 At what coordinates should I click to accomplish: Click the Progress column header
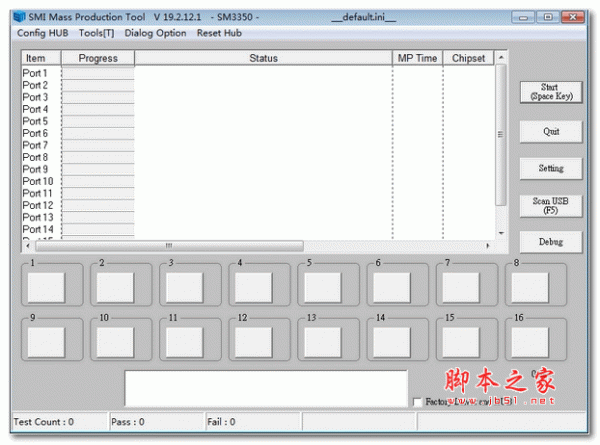(98, 58)
